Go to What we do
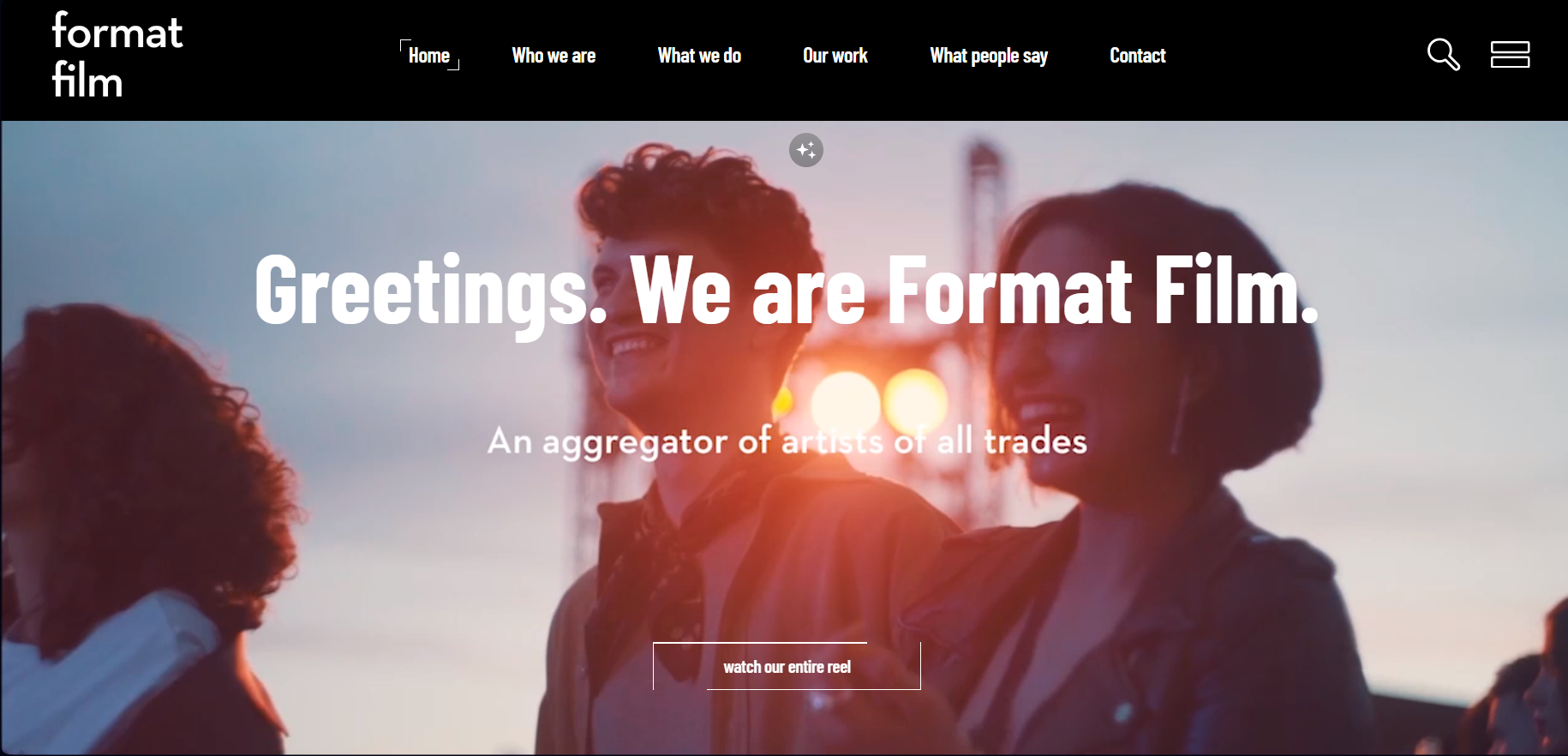This screenshot has height=756, width=1568. pos(699,56)
